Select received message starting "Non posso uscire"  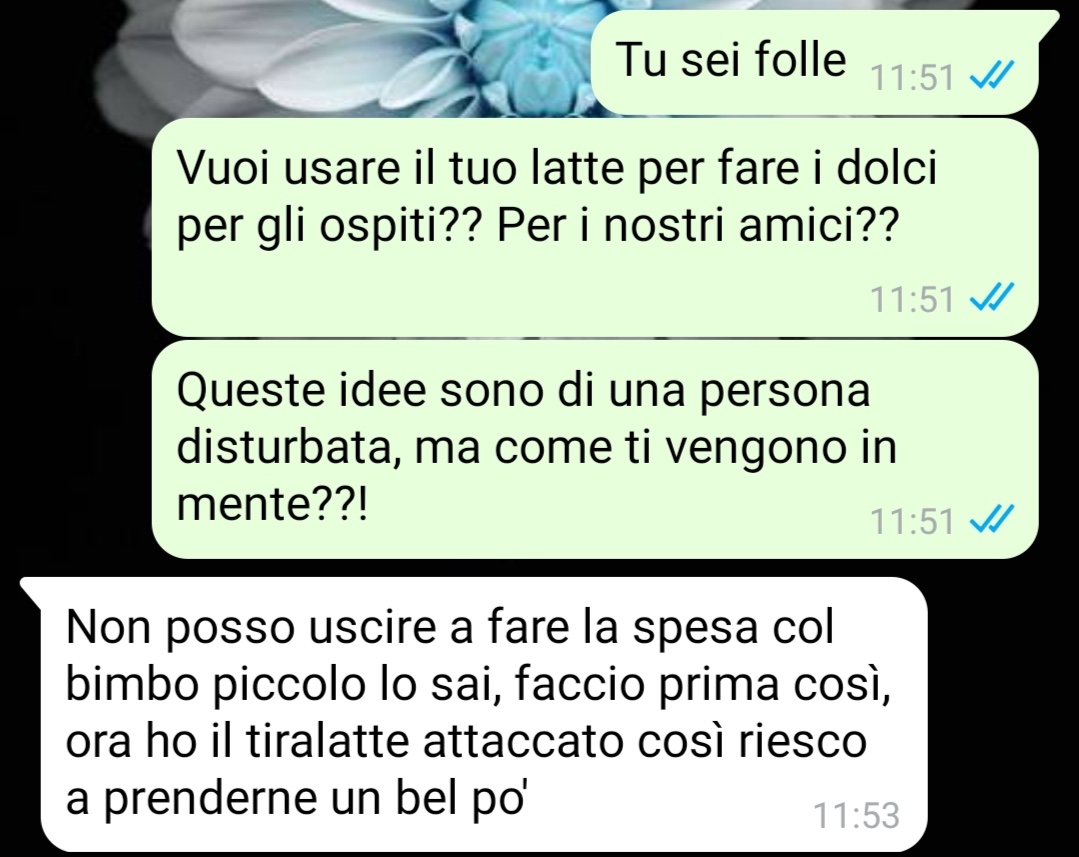click(484, 714)
